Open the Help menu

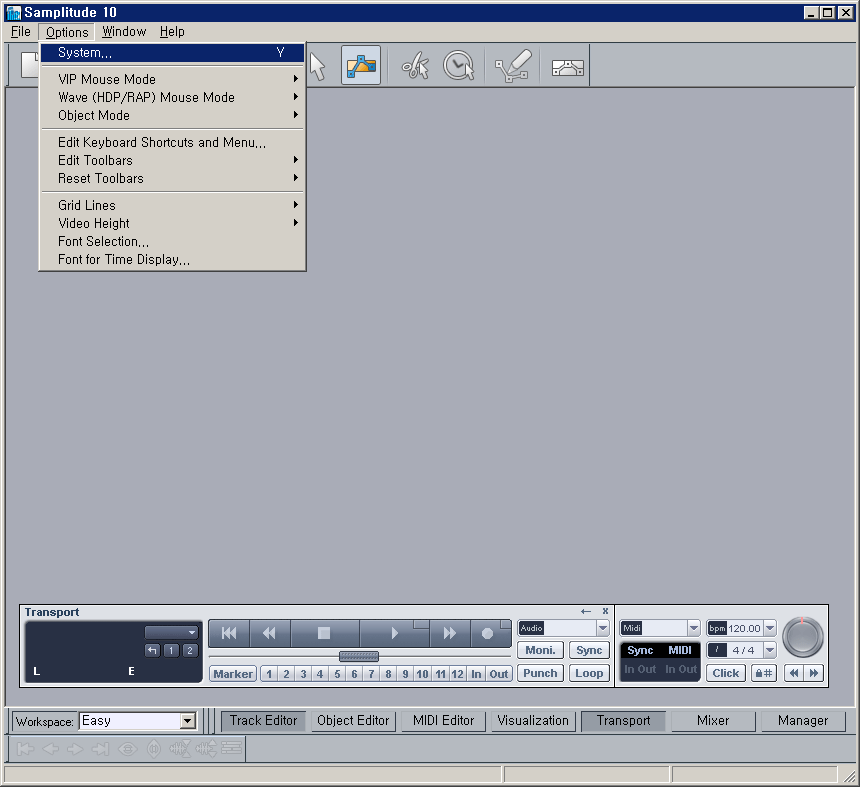pyautogui.click(x=172, y=32)
